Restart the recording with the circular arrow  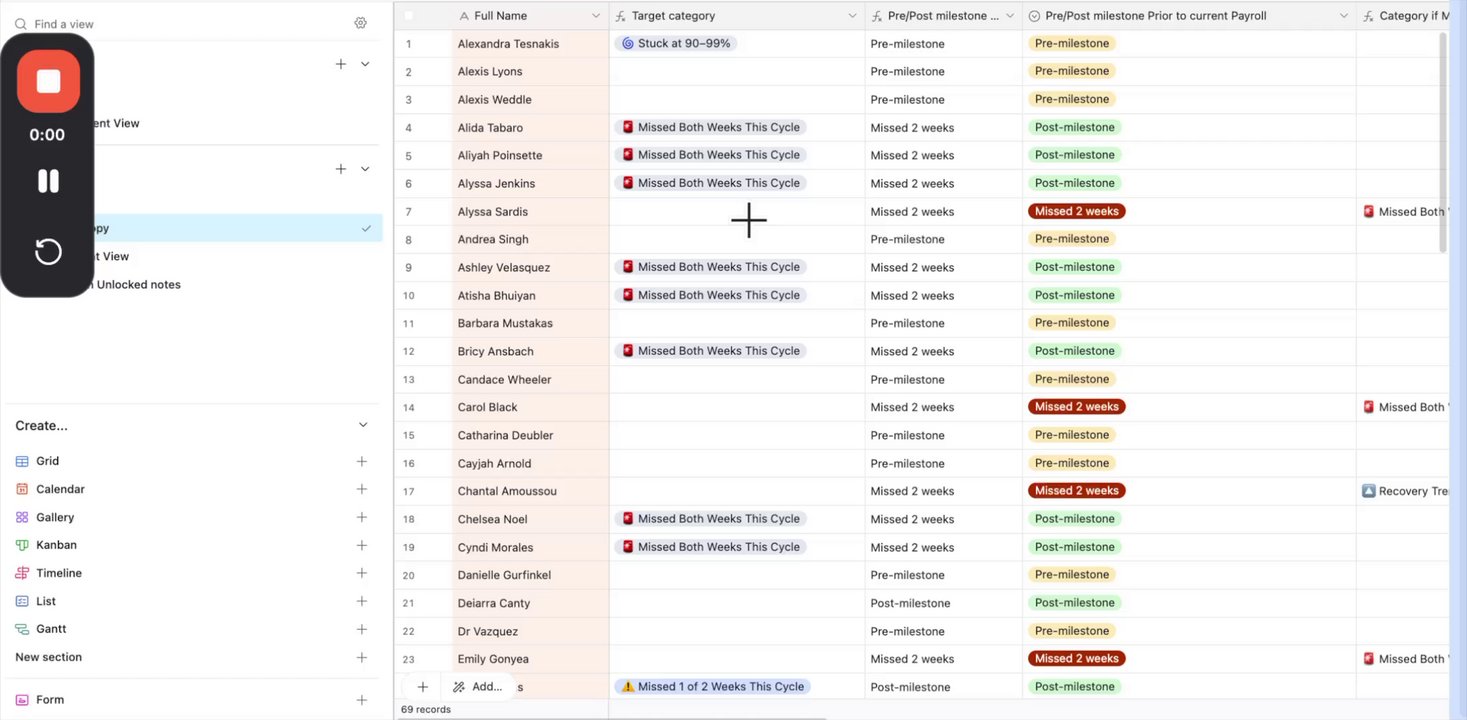[48, 251]
